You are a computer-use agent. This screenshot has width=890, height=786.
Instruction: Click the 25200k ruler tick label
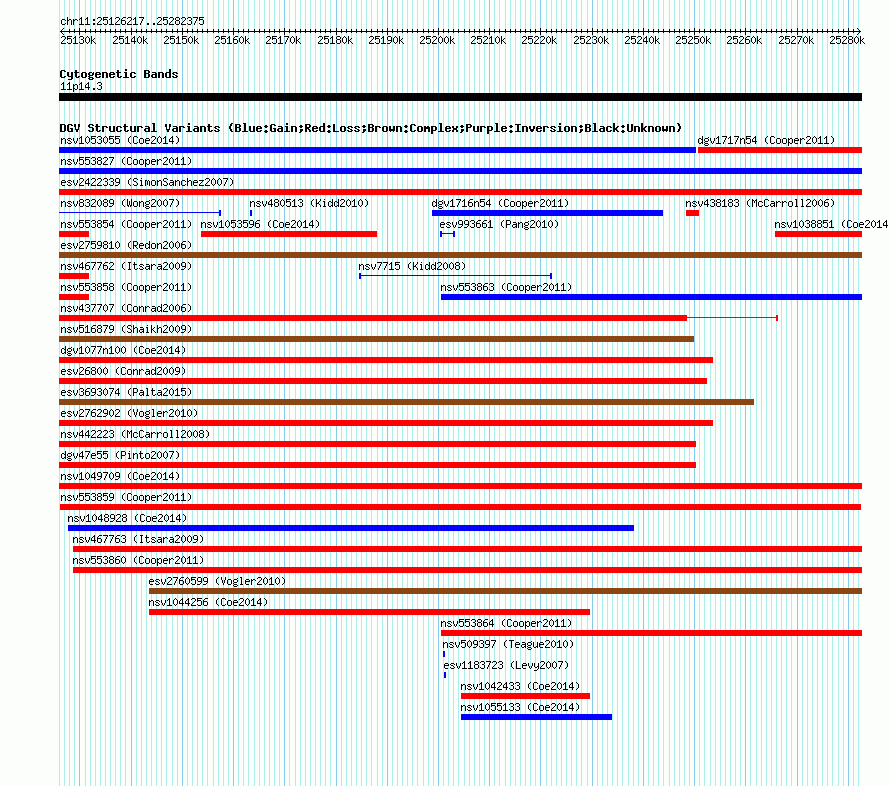click(437, 40)
